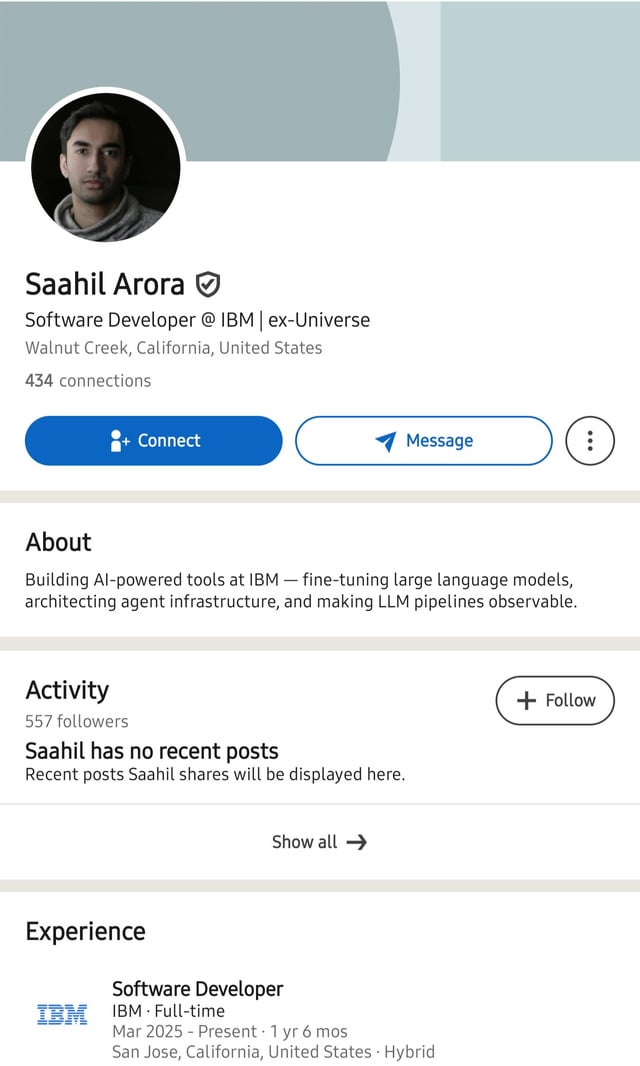Click 'IBM · Full-time' text
Image resolution: width=640 pixels, height=1066 pixels.
pos(169,1010)
